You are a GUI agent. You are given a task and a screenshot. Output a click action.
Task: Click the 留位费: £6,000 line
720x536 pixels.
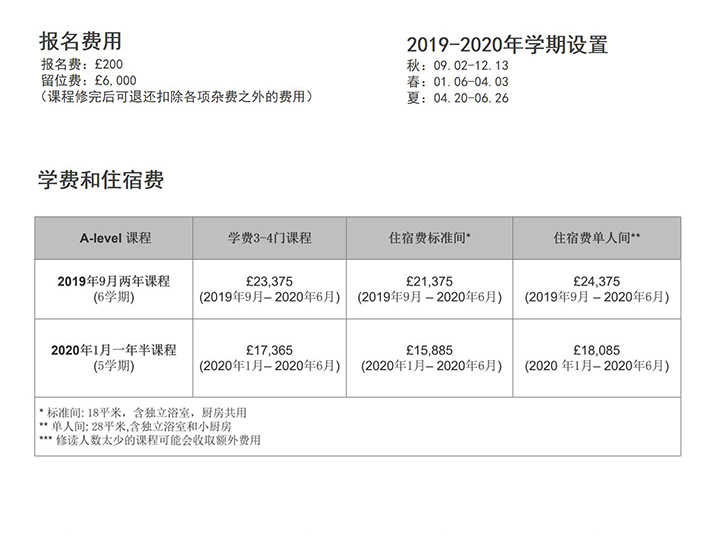(88, 80)
